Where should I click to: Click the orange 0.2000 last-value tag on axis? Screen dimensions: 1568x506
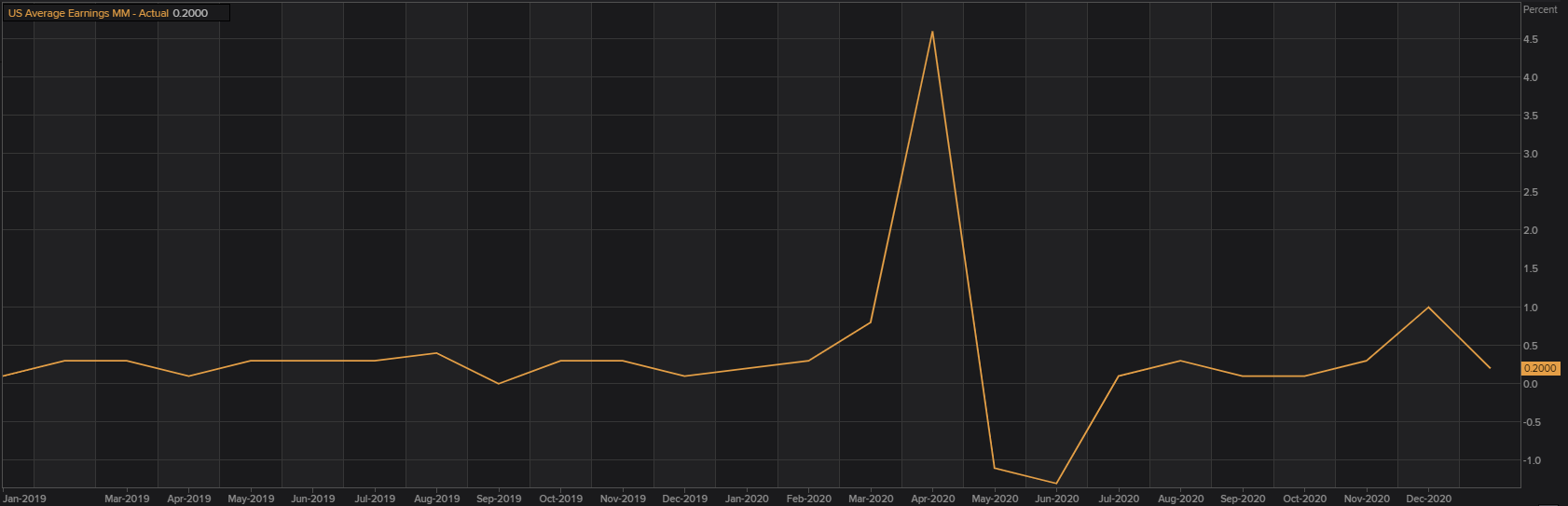point(1540,368)
